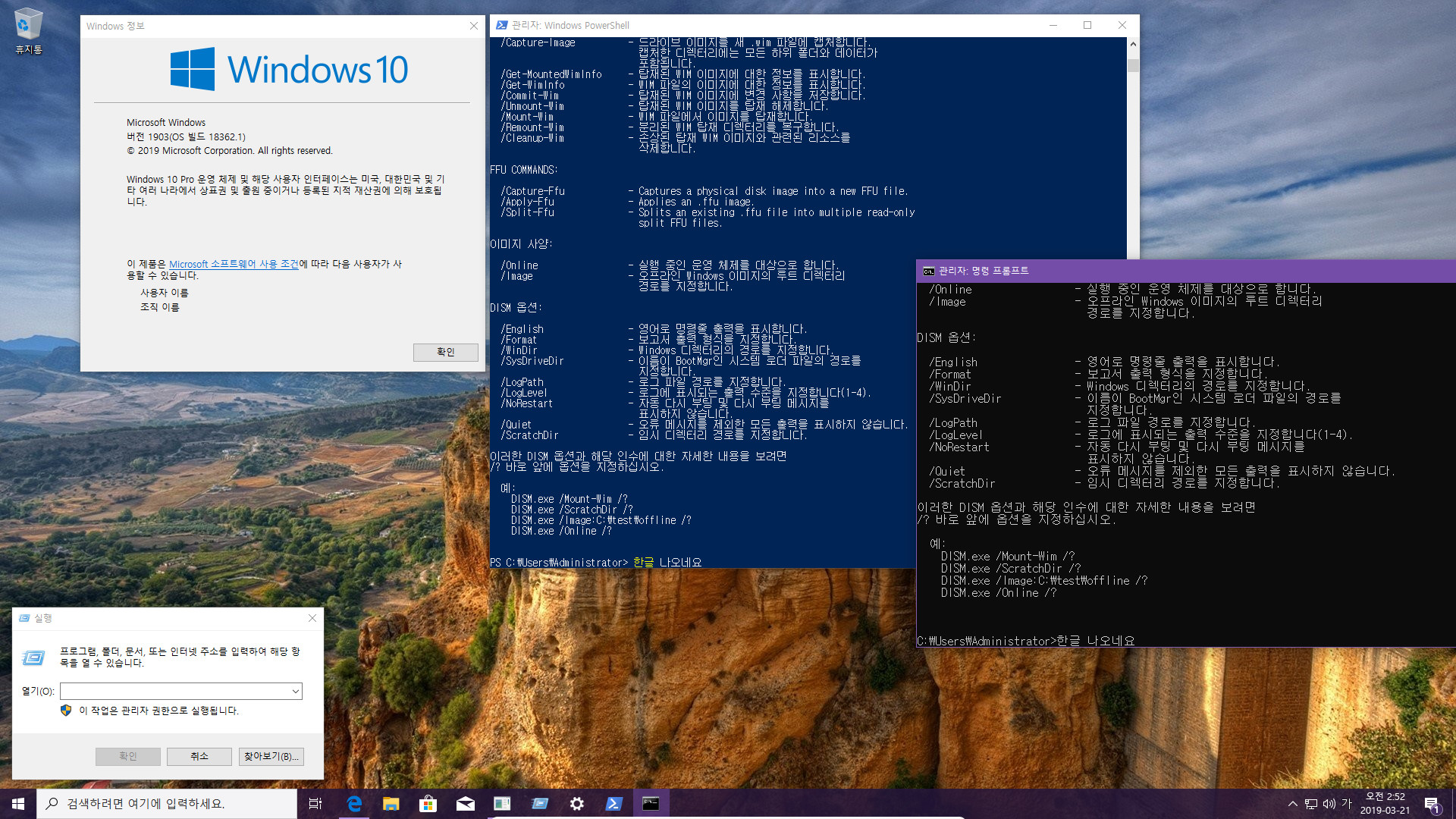This screenshot has height=819, width=1456.
Task: Open Settings gear from the taskbar
Action: click(577, 803)
